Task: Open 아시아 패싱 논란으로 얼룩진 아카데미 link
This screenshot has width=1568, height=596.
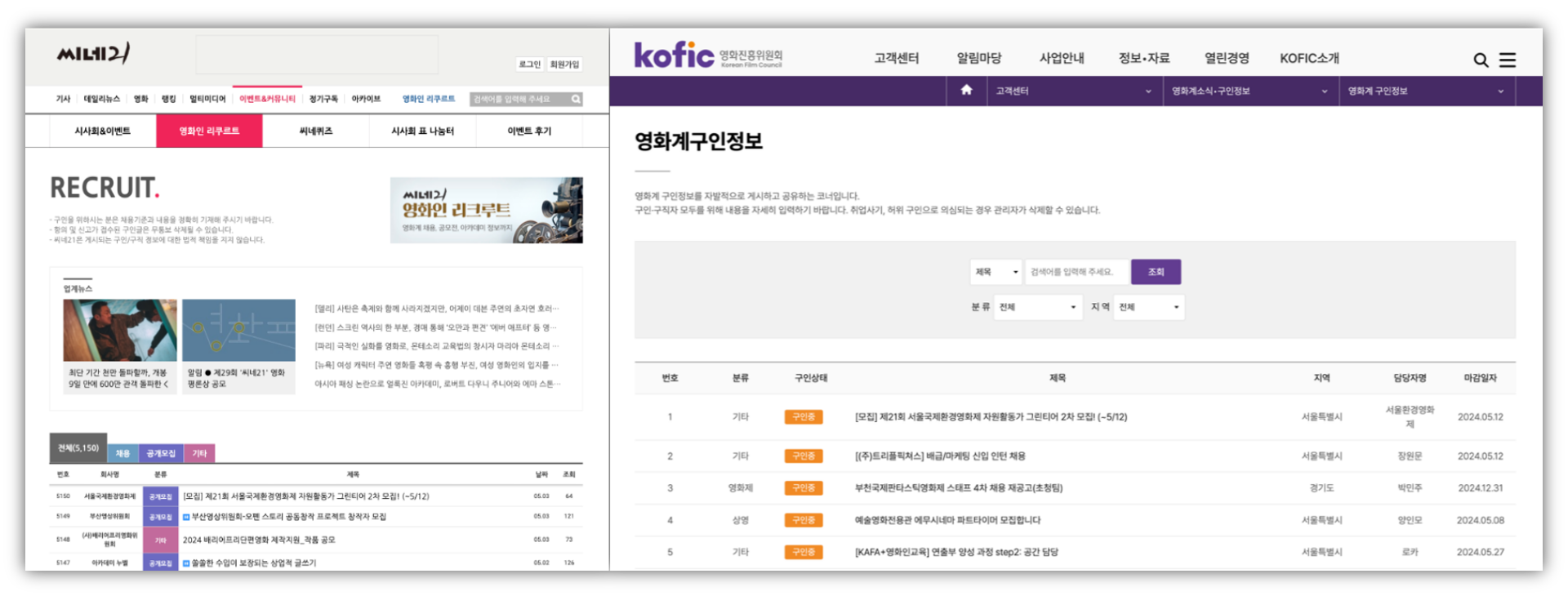Action: [437, 384]
